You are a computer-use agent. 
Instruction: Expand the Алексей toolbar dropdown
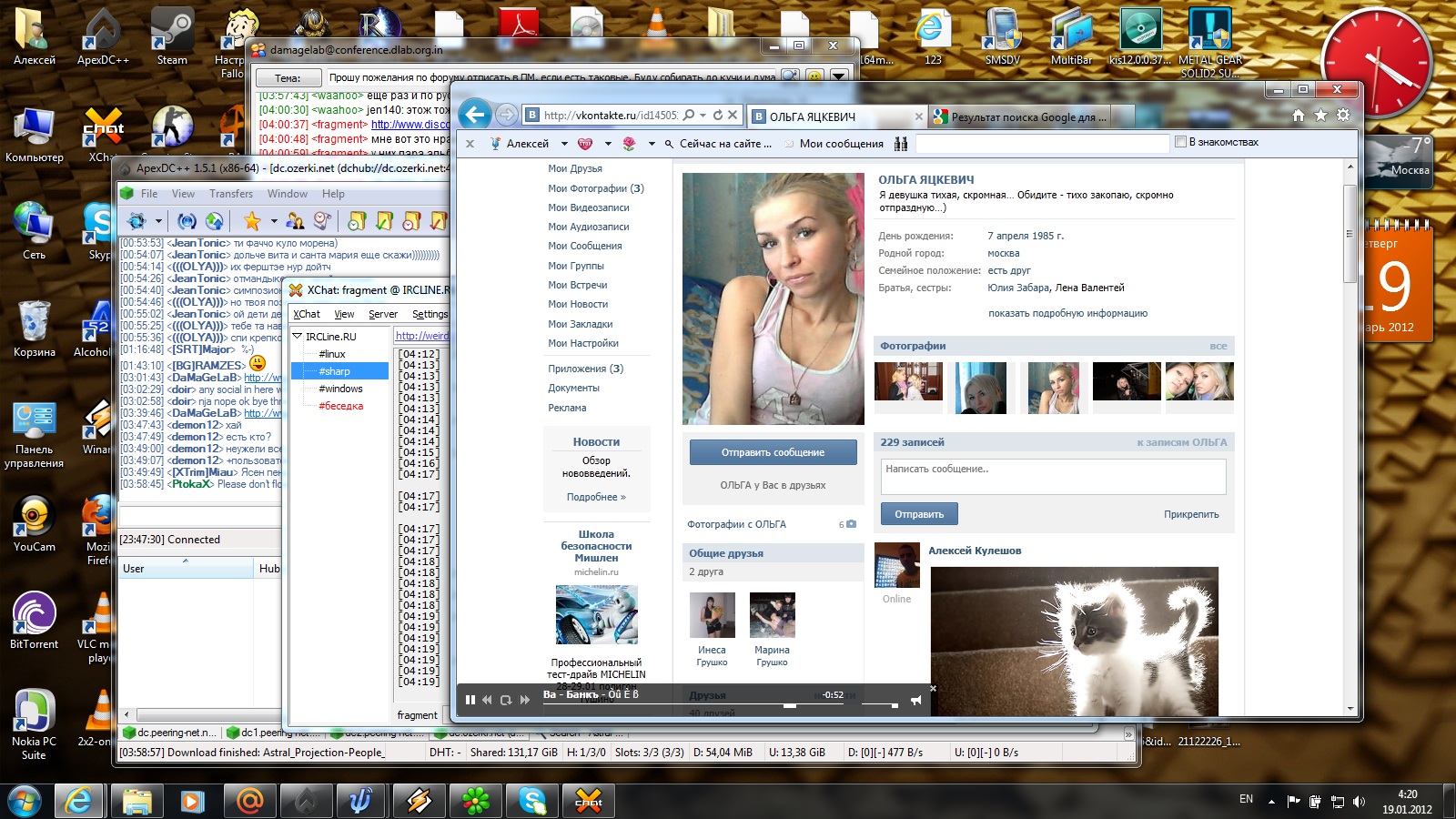(564, 144)
